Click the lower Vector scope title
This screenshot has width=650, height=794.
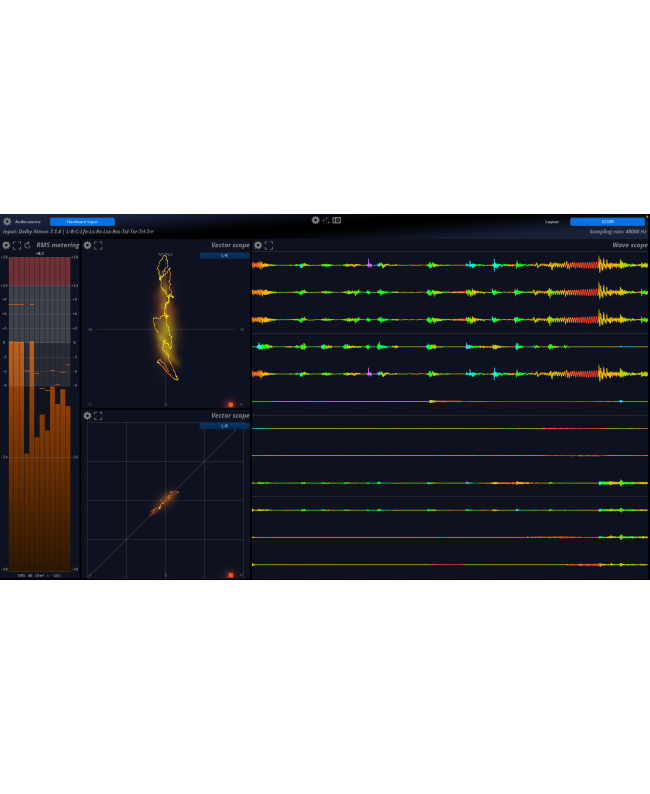(x=230, y=416)
